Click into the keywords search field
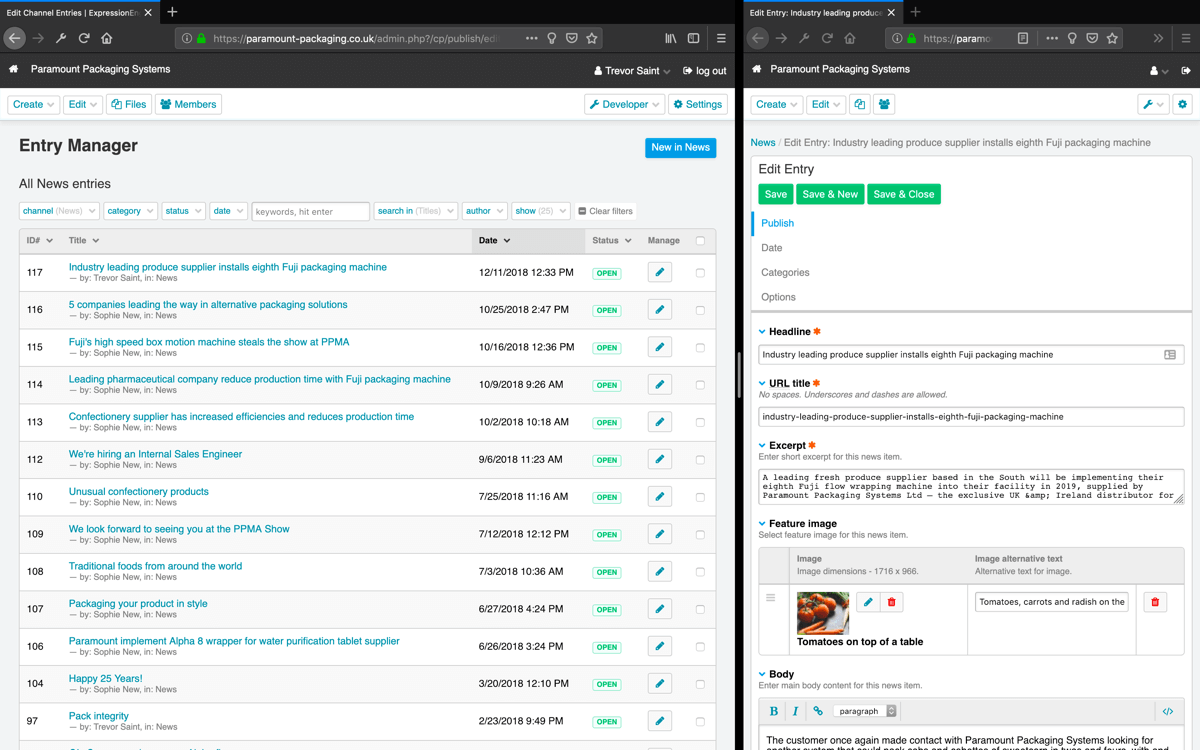Viewport: 1200px width, 750px height. click(x=311, y=211)
